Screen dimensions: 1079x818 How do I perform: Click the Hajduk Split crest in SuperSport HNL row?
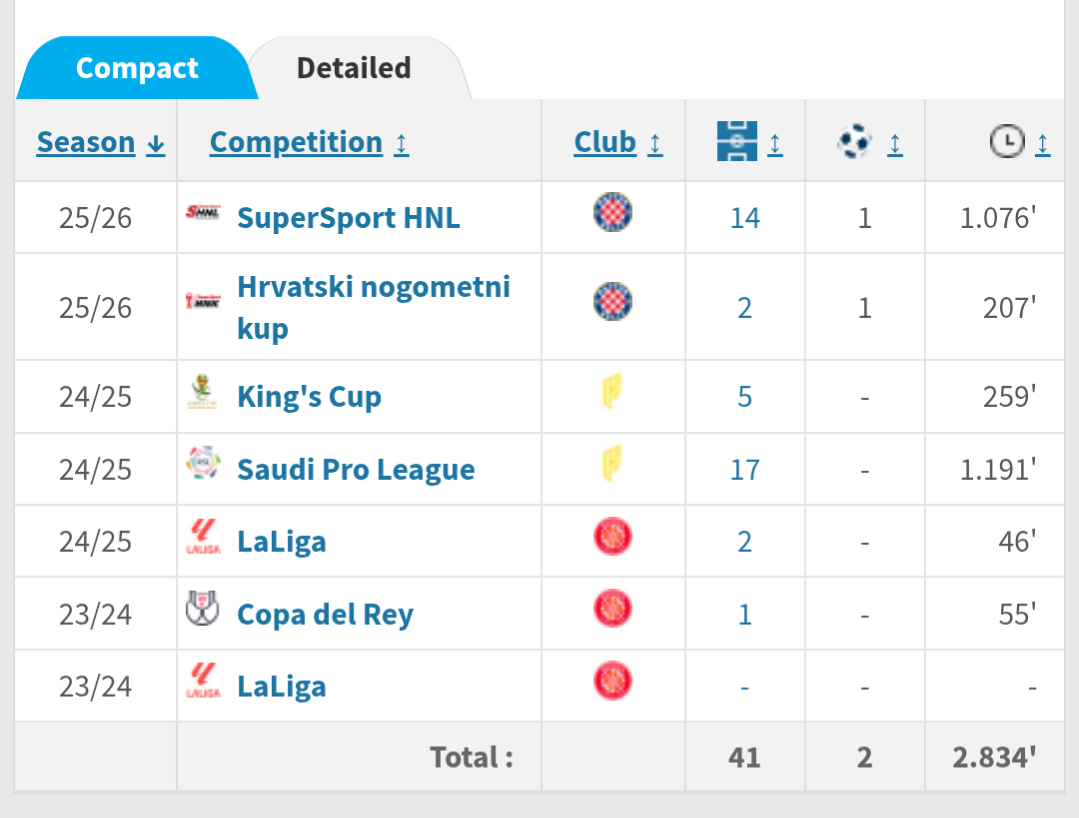click(613, 213)
